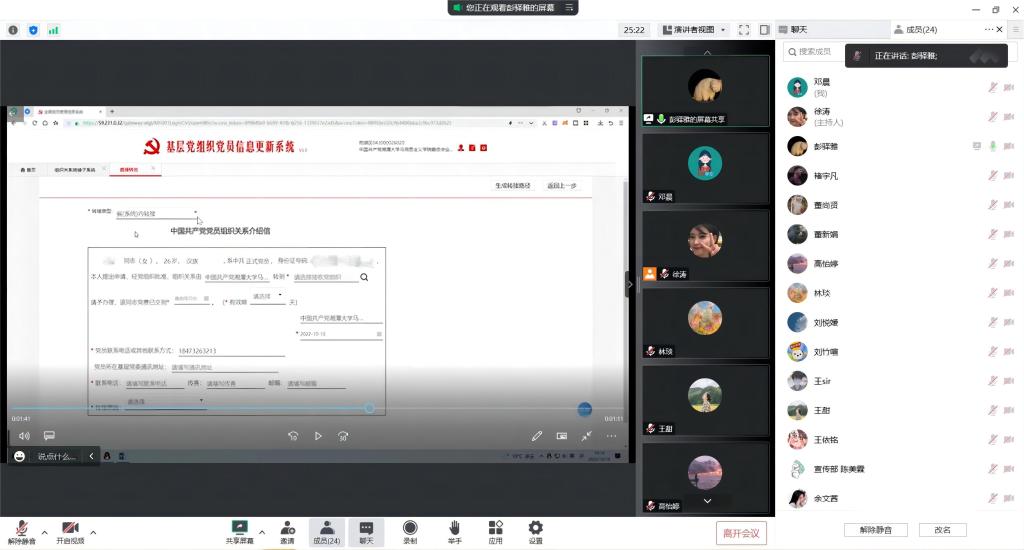Open the 邀请 invite icon
1024x550 pixels.
coord(287,527)
